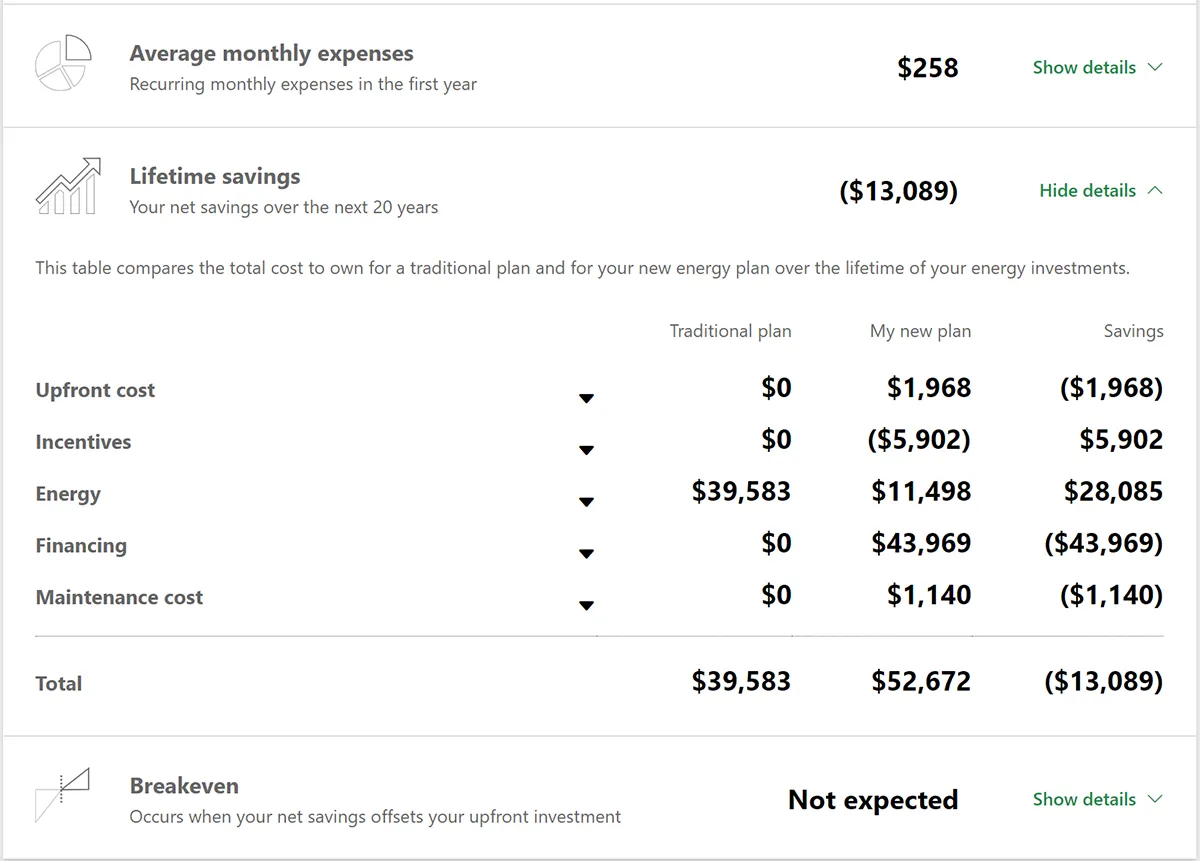Click the My new plan column header
1200x861 pixels.
[x=920, y=331]
